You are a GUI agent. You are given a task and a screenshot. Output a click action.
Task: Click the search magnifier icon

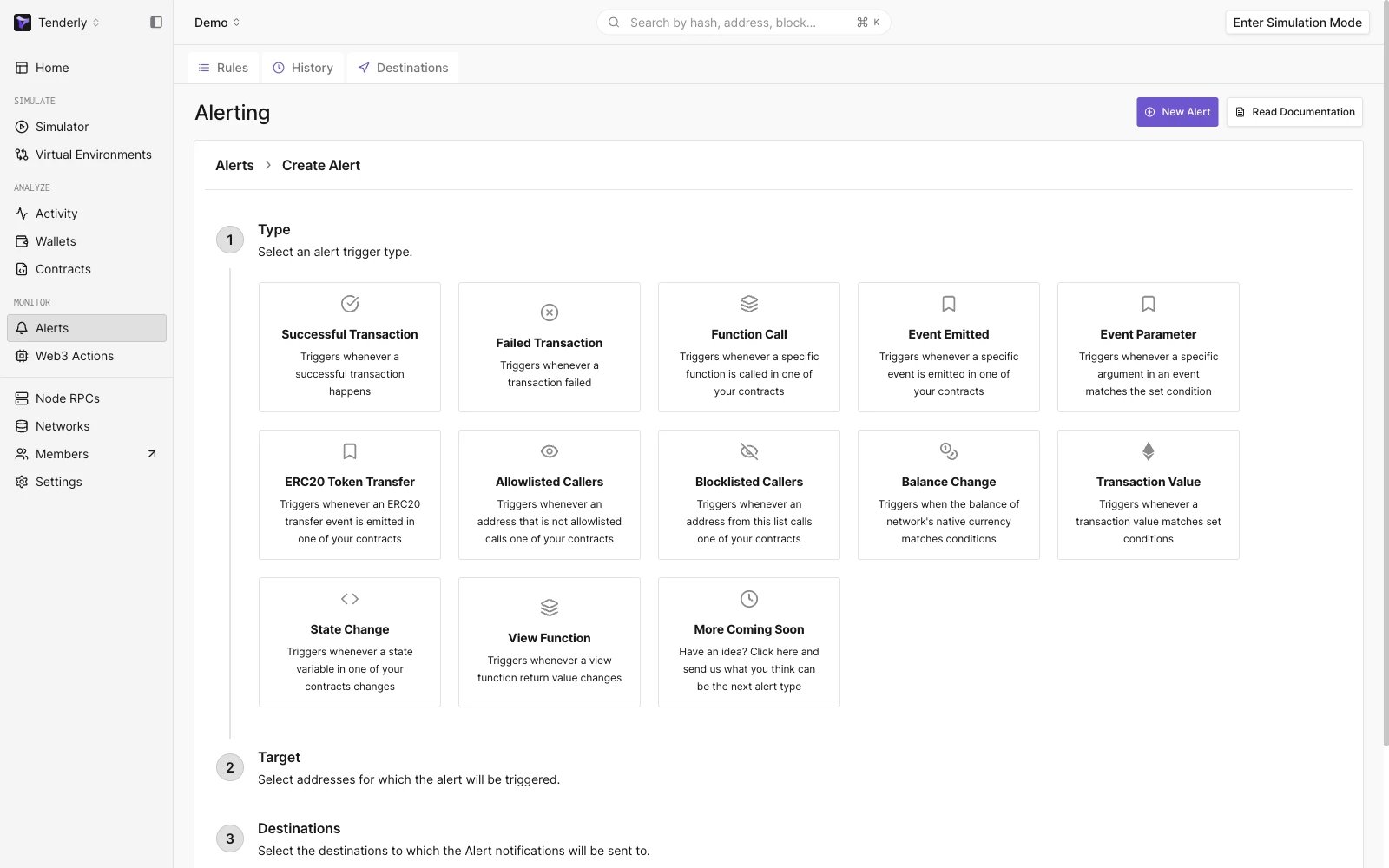tap(614, 23)
